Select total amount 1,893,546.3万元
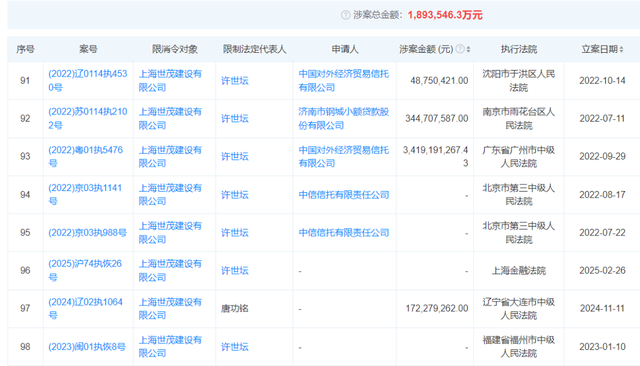Viewport: 640px width, 366px height. [445, 16]
